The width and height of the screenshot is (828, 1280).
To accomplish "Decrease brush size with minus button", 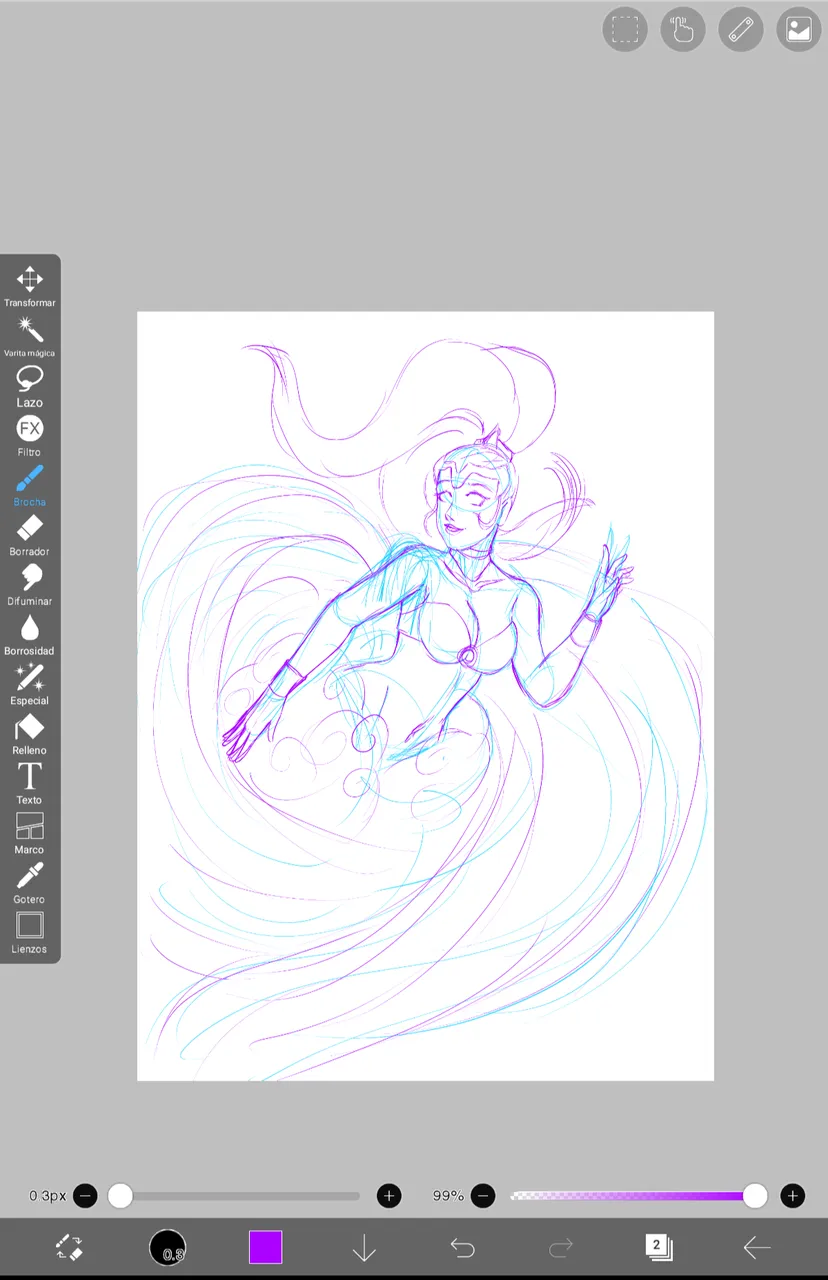I will click(85, 1195).
